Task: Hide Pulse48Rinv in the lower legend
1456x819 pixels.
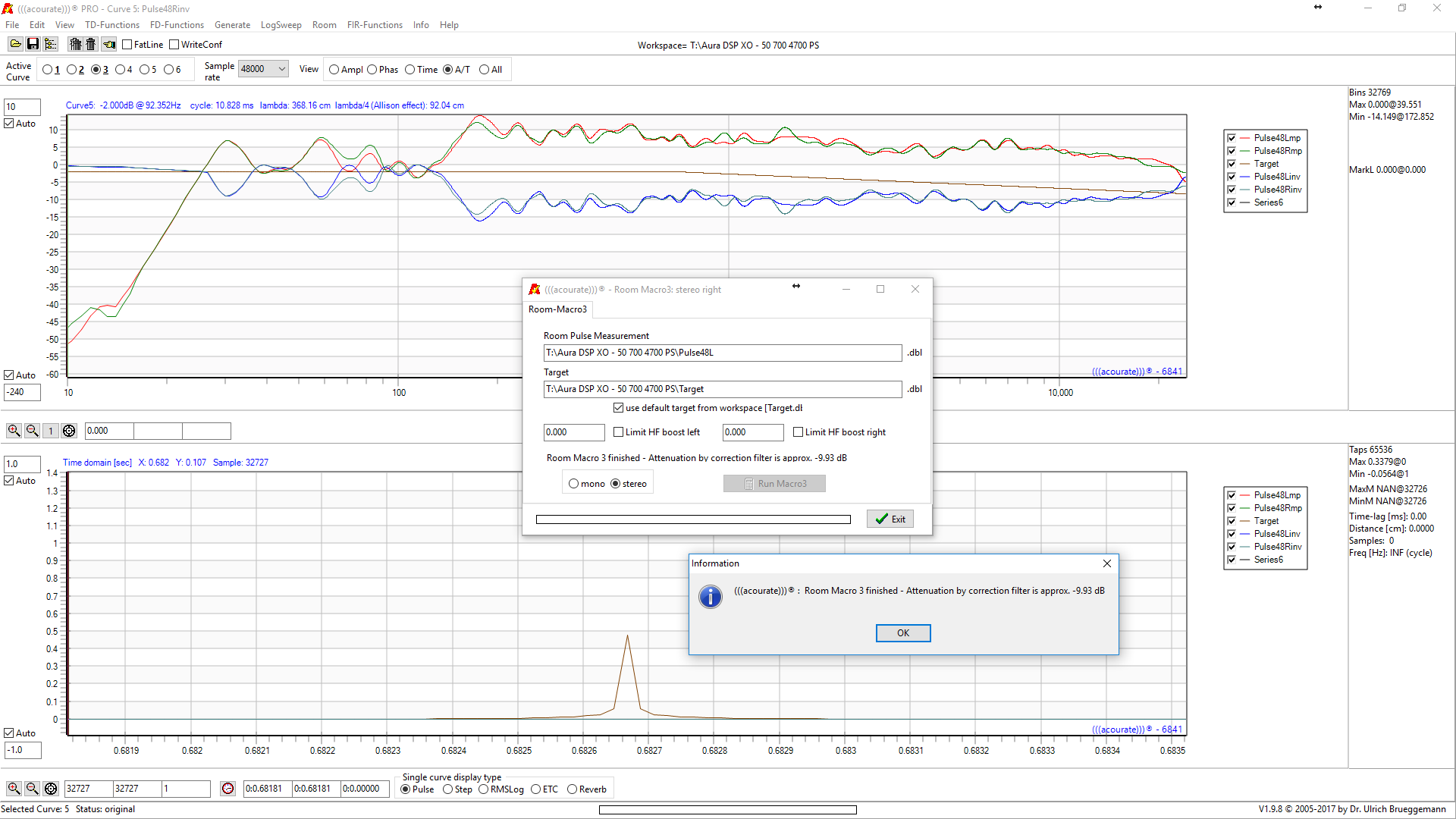Action: (x=1232, y=547)
